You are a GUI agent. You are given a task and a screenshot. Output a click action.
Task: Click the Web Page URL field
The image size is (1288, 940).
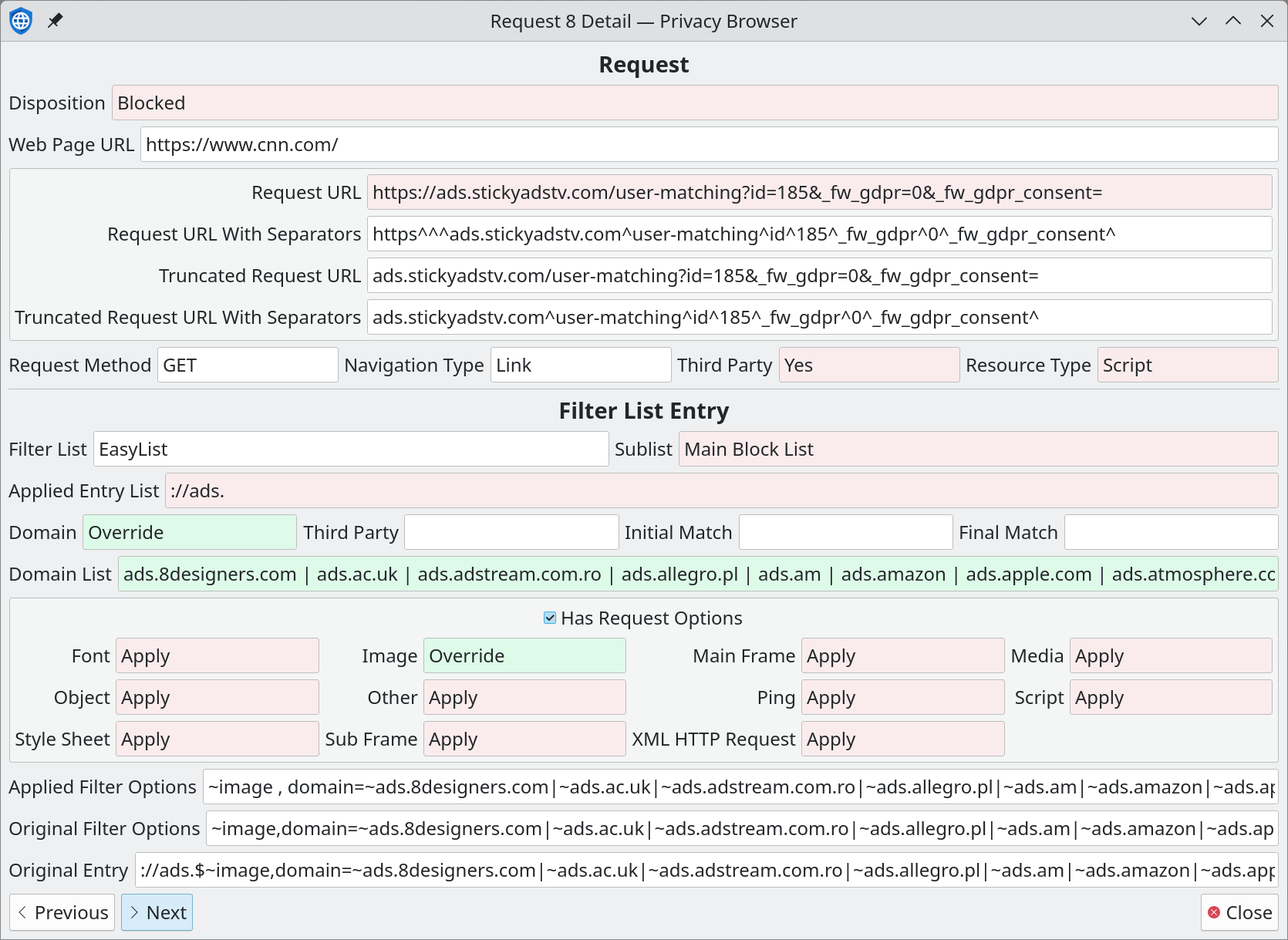coord(709,144)
